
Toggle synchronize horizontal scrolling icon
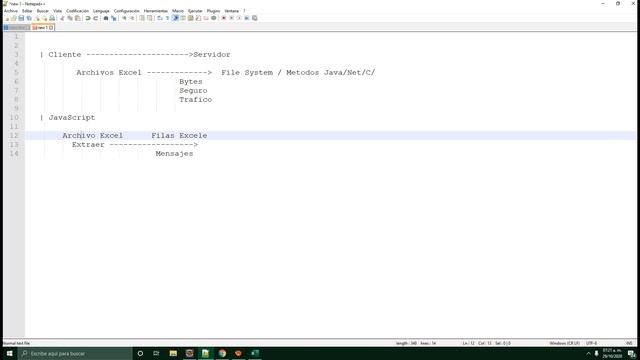[150, 18]
